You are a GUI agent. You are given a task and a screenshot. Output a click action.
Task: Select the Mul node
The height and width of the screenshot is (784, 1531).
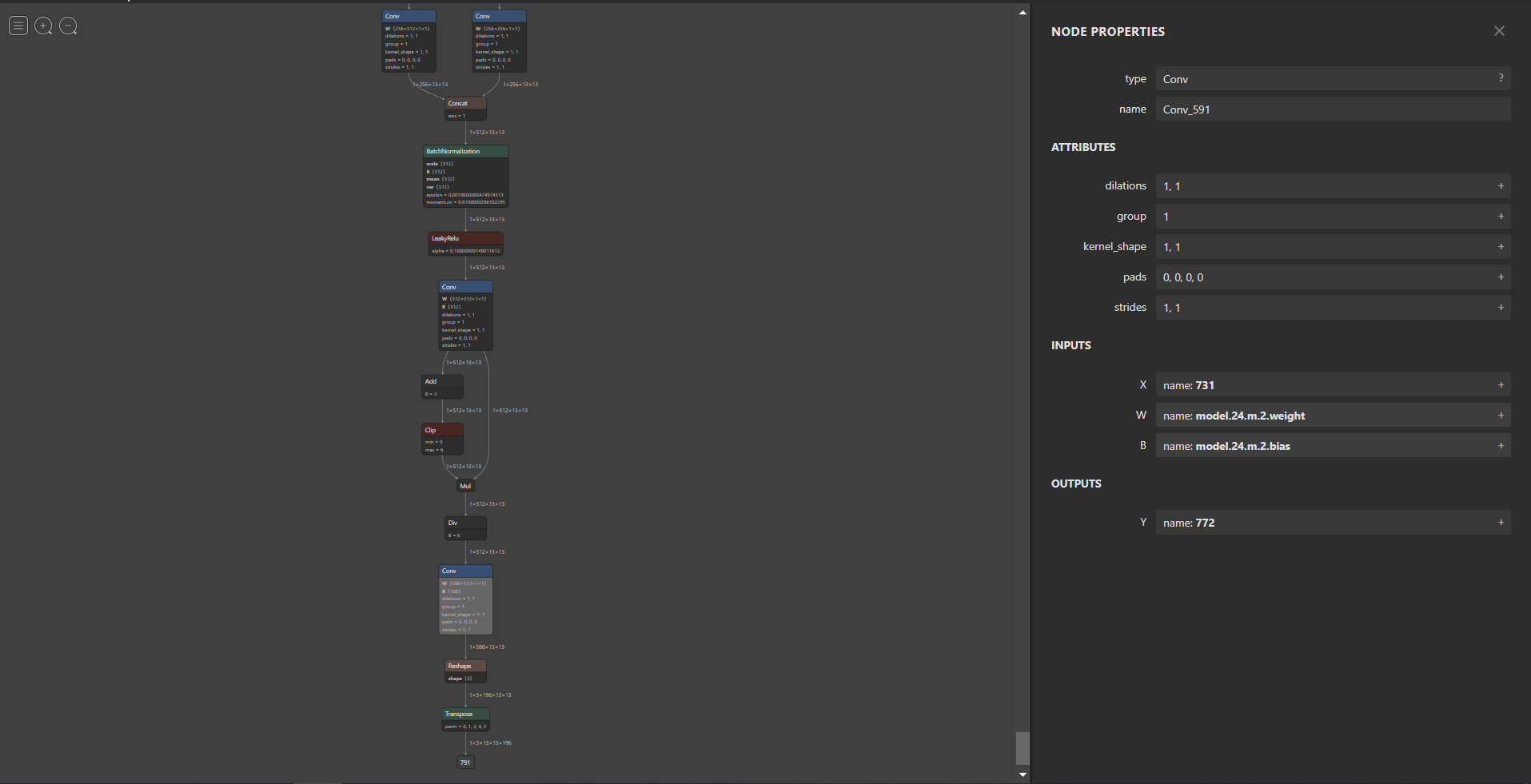point(465,486)
